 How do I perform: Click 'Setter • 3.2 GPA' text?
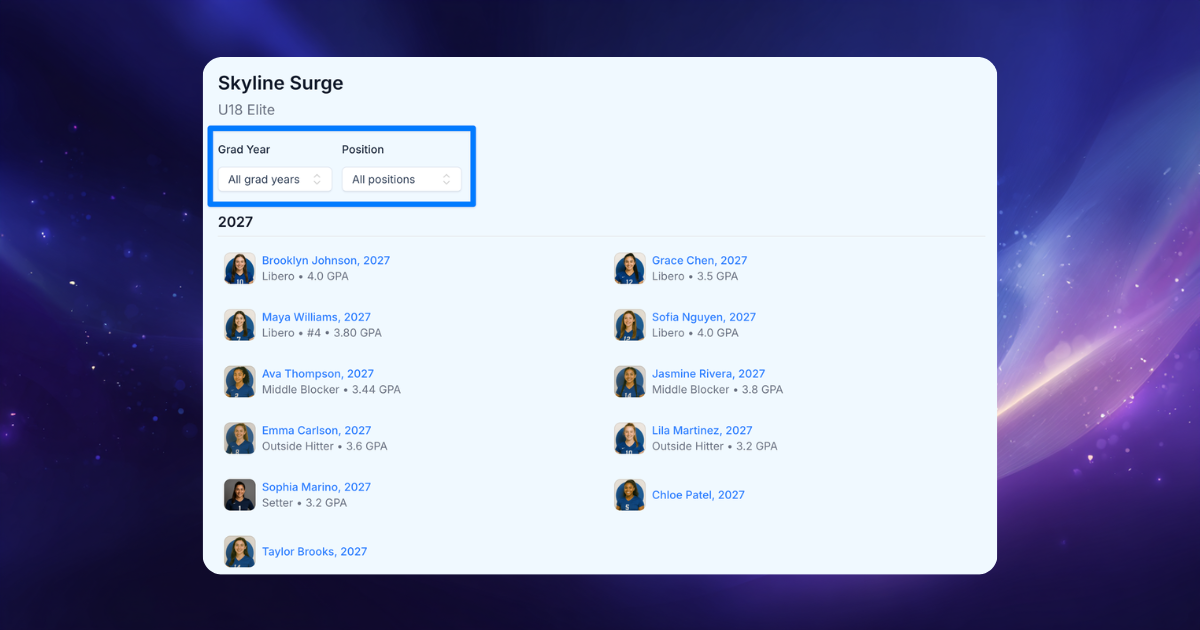click(x=304, y=503)
